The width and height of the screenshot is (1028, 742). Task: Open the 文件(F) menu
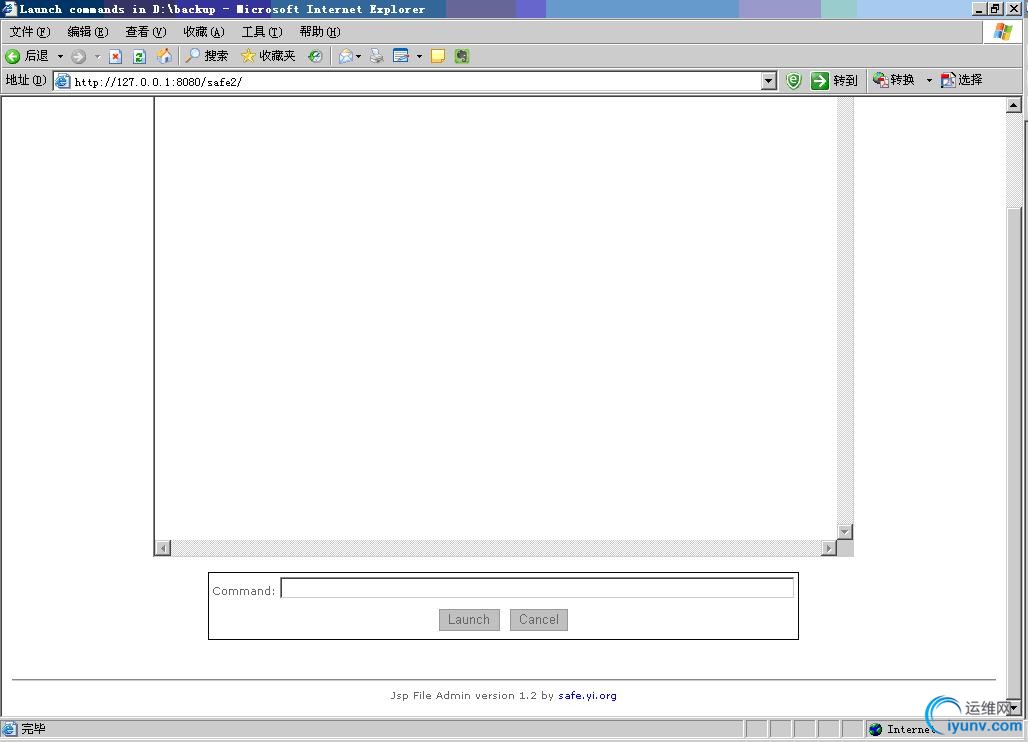point(30,31)
